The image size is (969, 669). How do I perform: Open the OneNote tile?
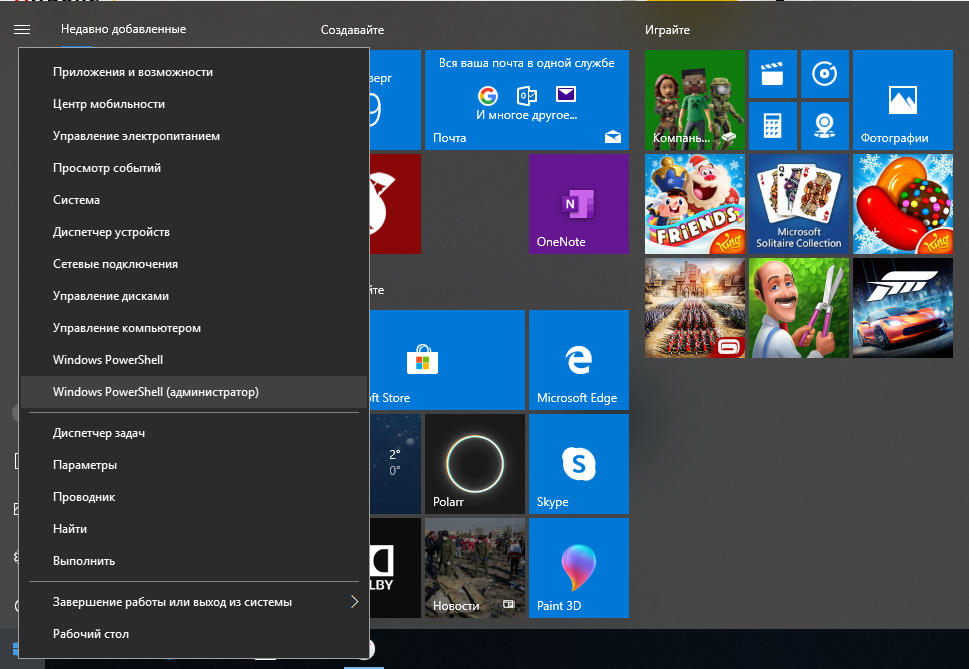pyautogui.click(x=578, y=204)
